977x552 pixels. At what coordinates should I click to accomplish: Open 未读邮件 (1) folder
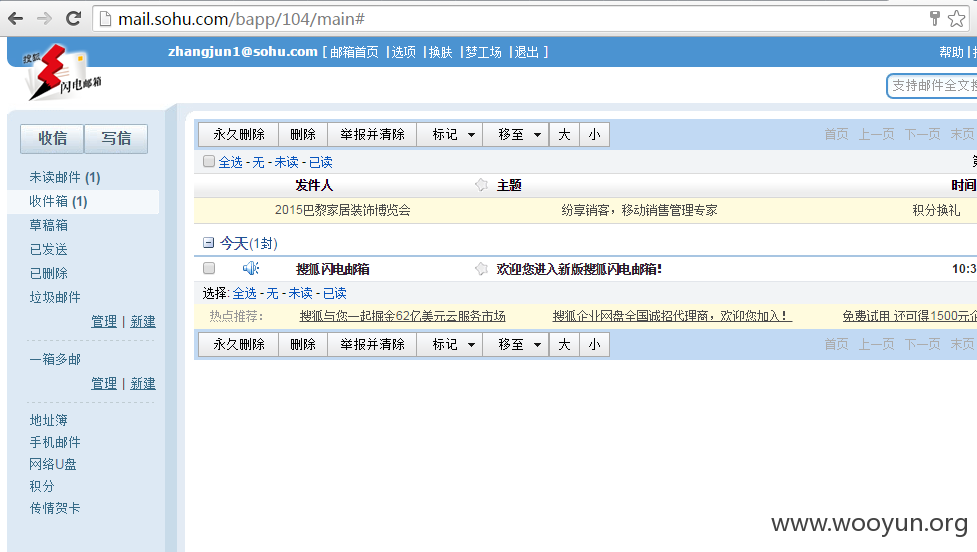coord(65,178)
